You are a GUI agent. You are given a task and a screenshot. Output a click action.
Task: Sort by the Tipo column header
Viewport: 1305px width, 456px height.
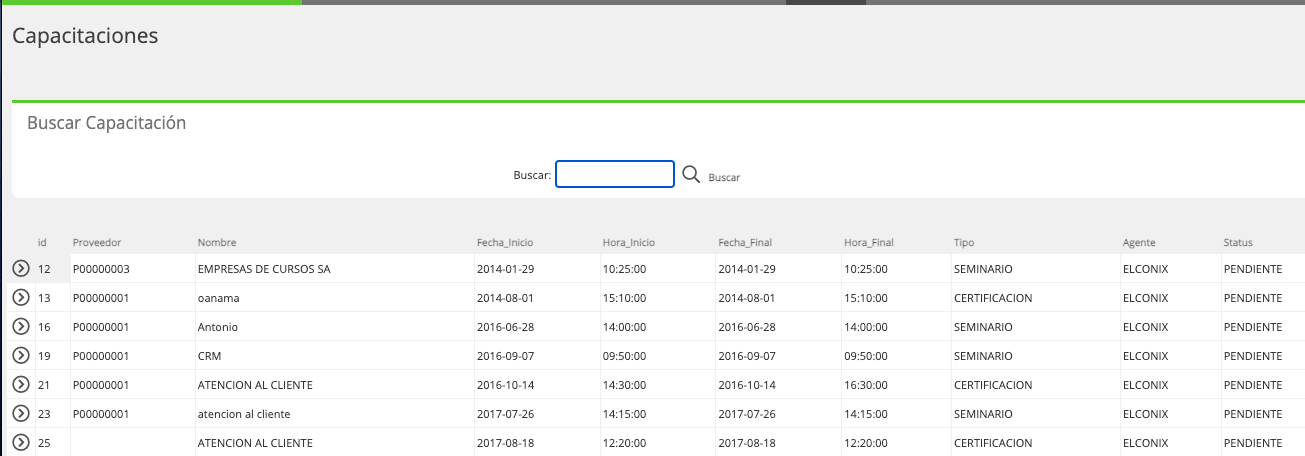point(964,243)
